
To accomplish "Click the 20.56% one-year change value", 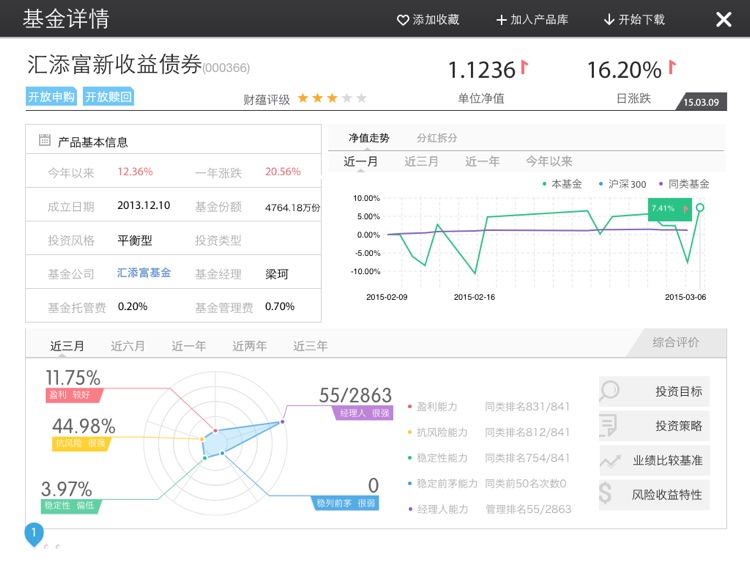I will tap(283, 172).
